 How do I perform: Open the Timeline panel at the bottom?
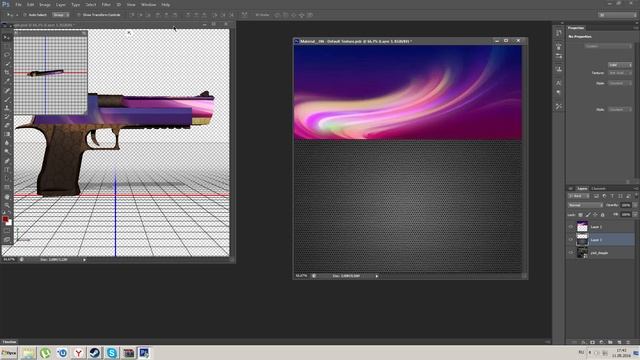pos(9,342)
